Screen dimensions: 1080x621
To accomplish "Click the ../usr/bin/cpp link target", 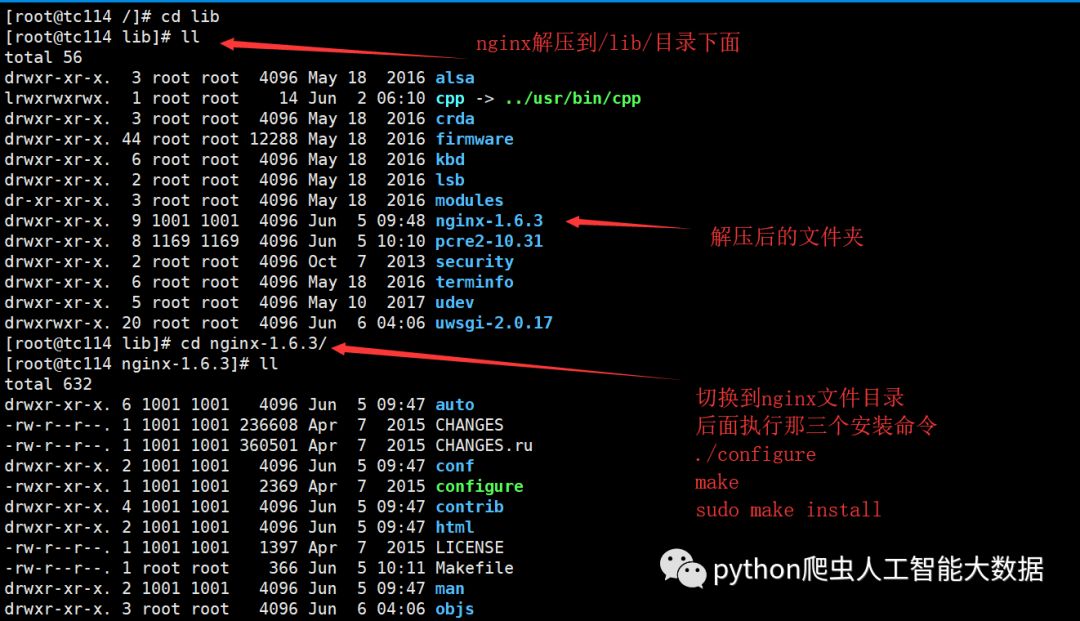I will click(572, 98).
